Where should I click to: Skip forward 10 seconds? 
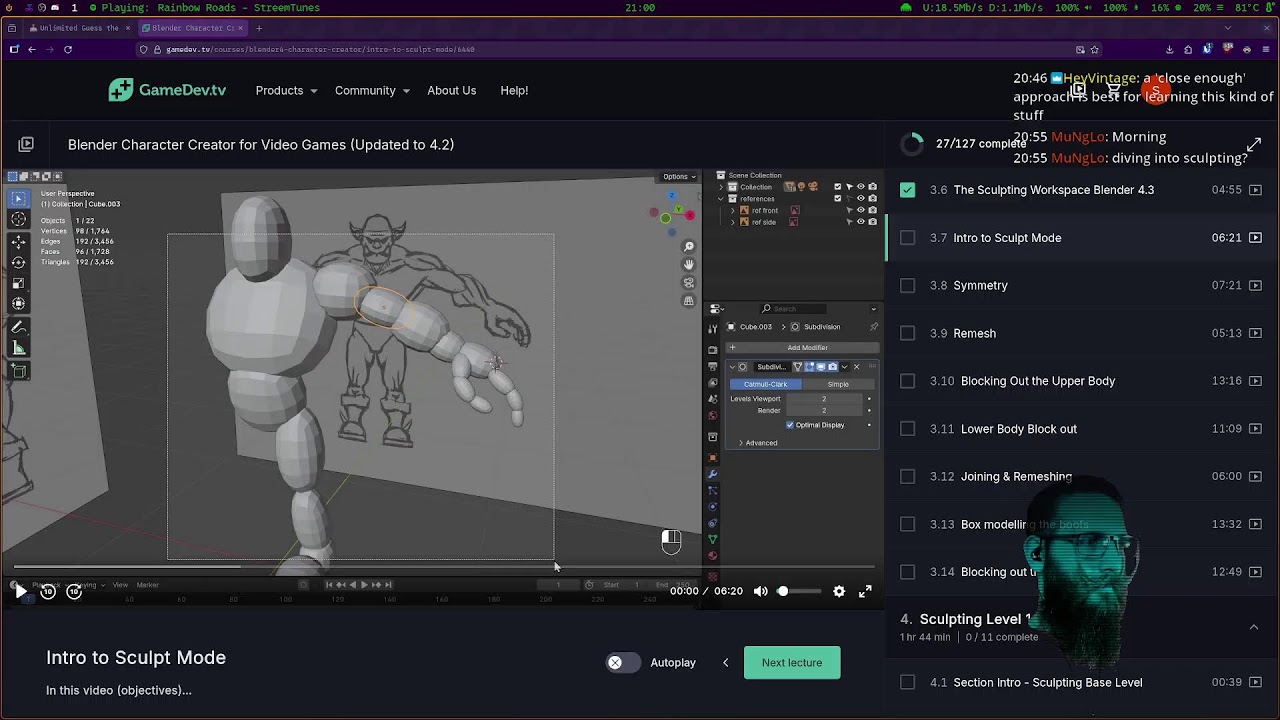pos(74,591)
